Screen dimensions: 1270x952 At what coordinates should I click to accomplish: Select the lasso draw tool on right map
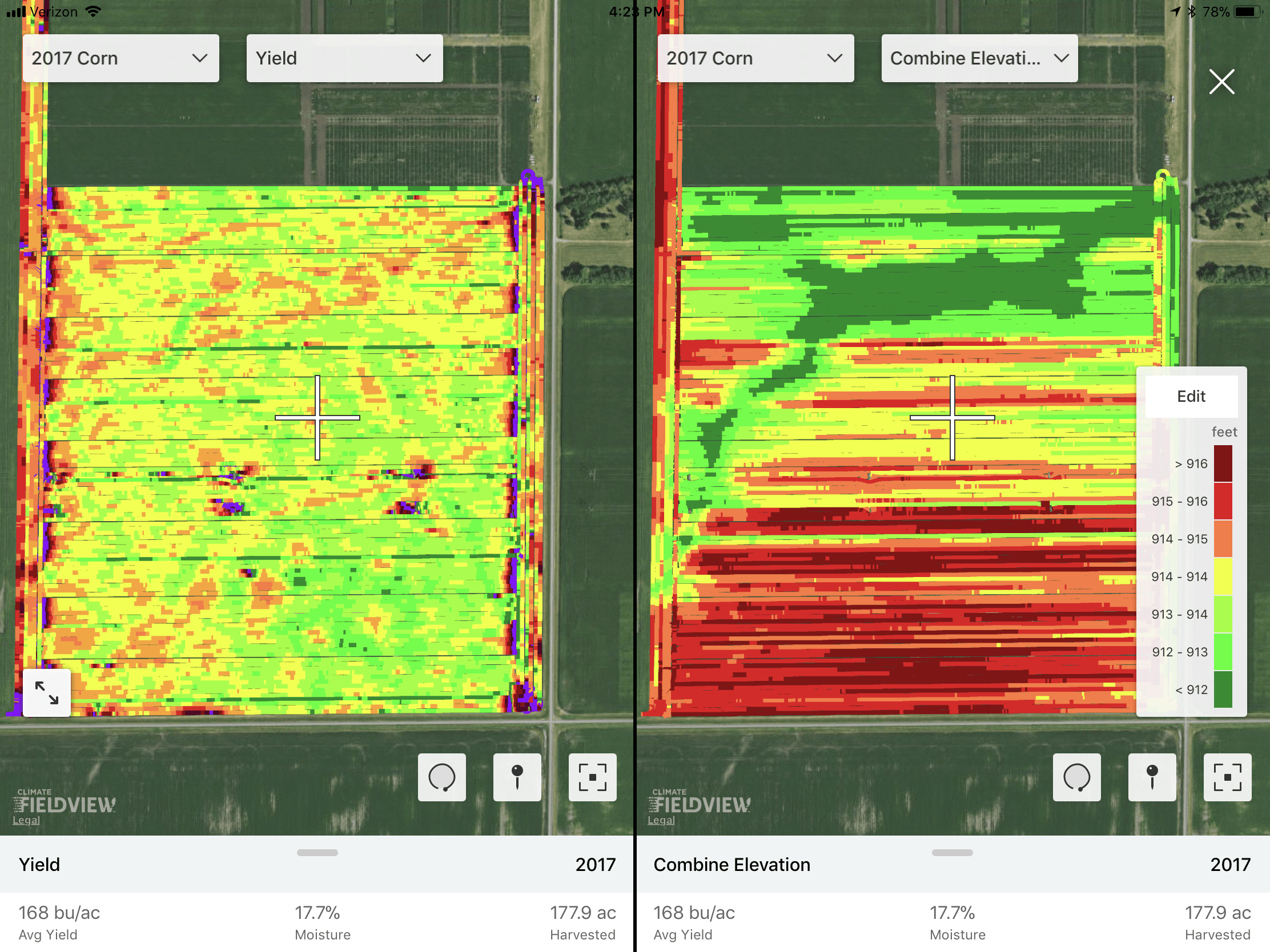(1076, 777)
